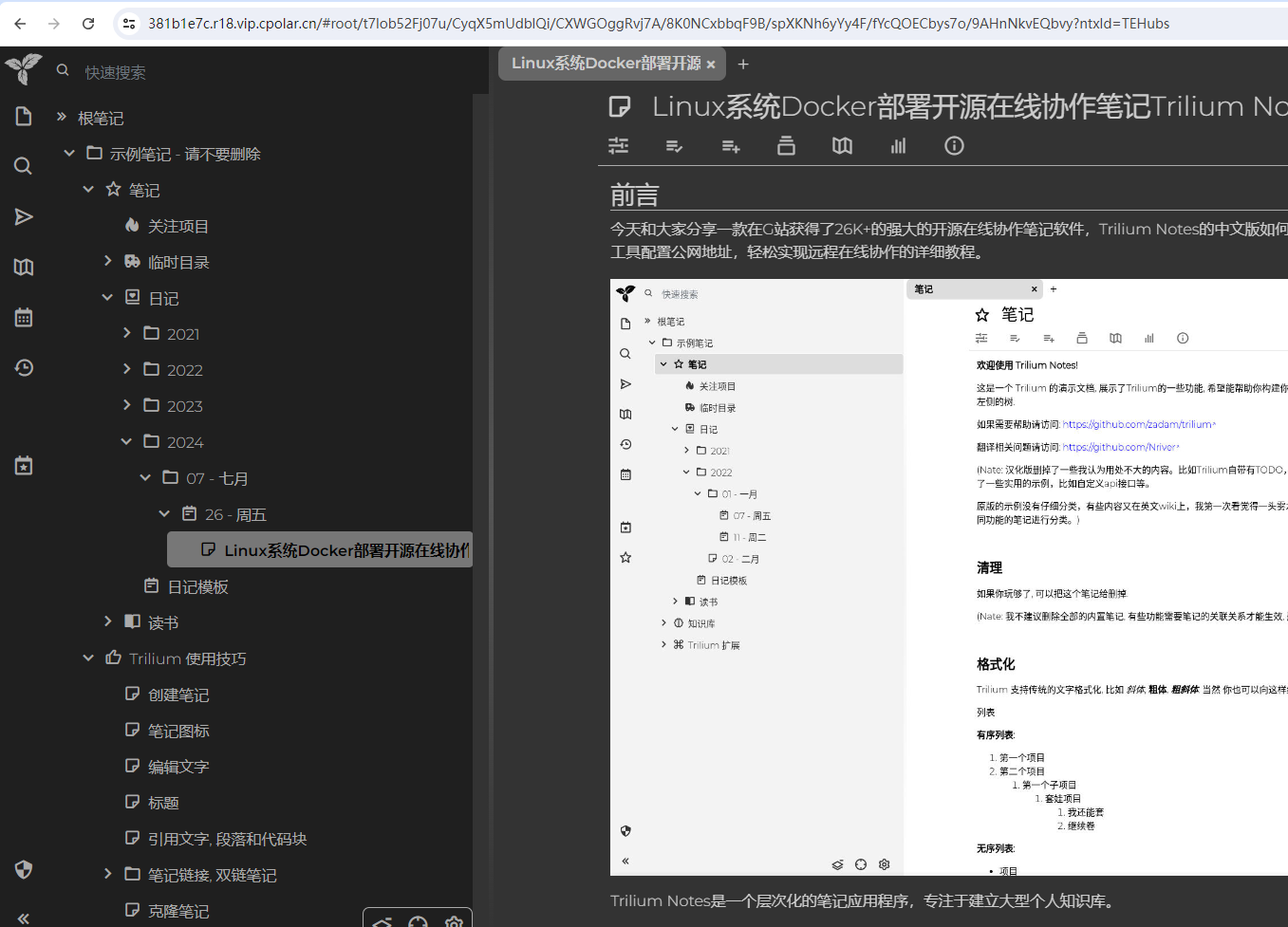Expand the 2023 folder node
Viewport: 1288px width, 927px height.
tap(126, 405)
